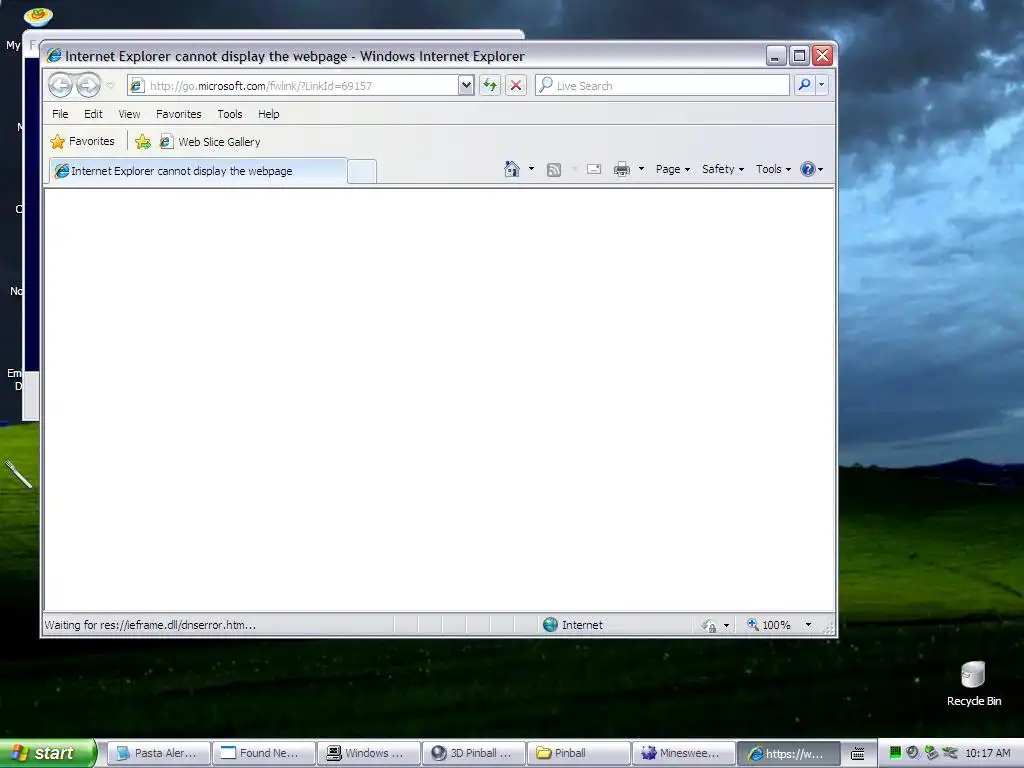This screenshot has width=1024, height=768.
Task: Open the recent pages dropdown beside Forward
Action: 110,86
